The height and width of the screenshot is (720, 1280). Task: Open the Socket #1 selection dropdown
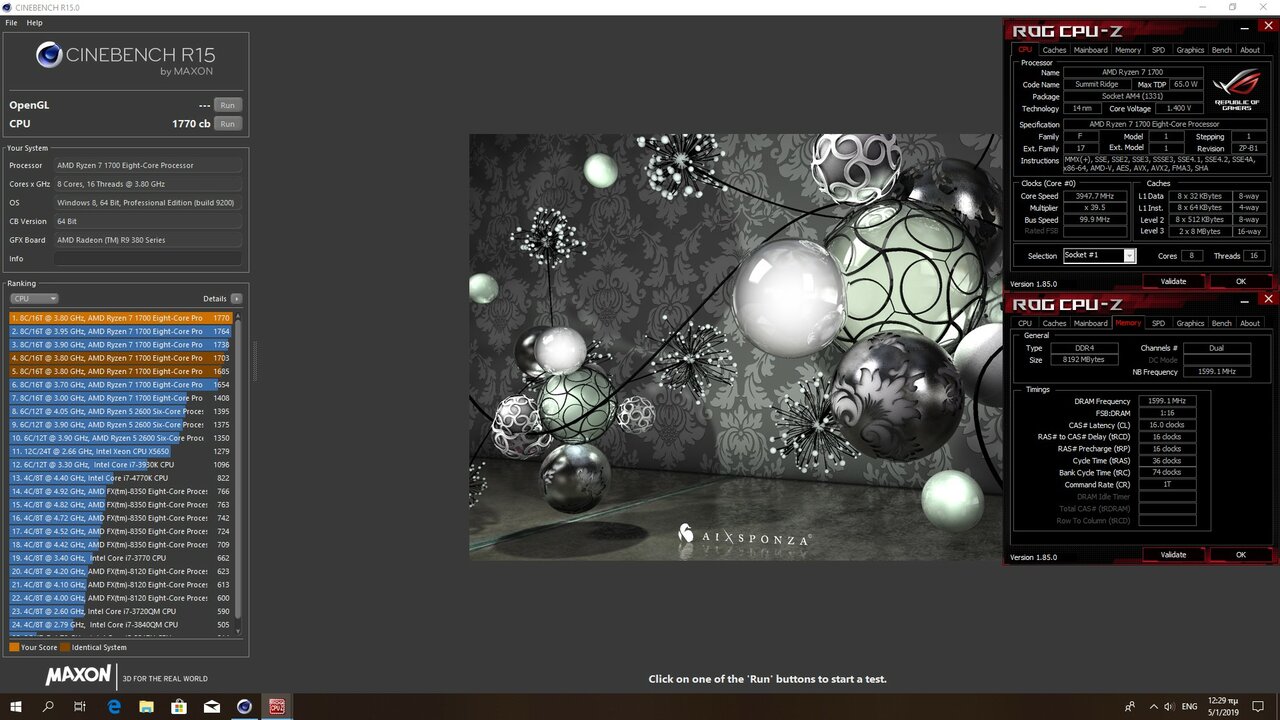point(1099,256)
